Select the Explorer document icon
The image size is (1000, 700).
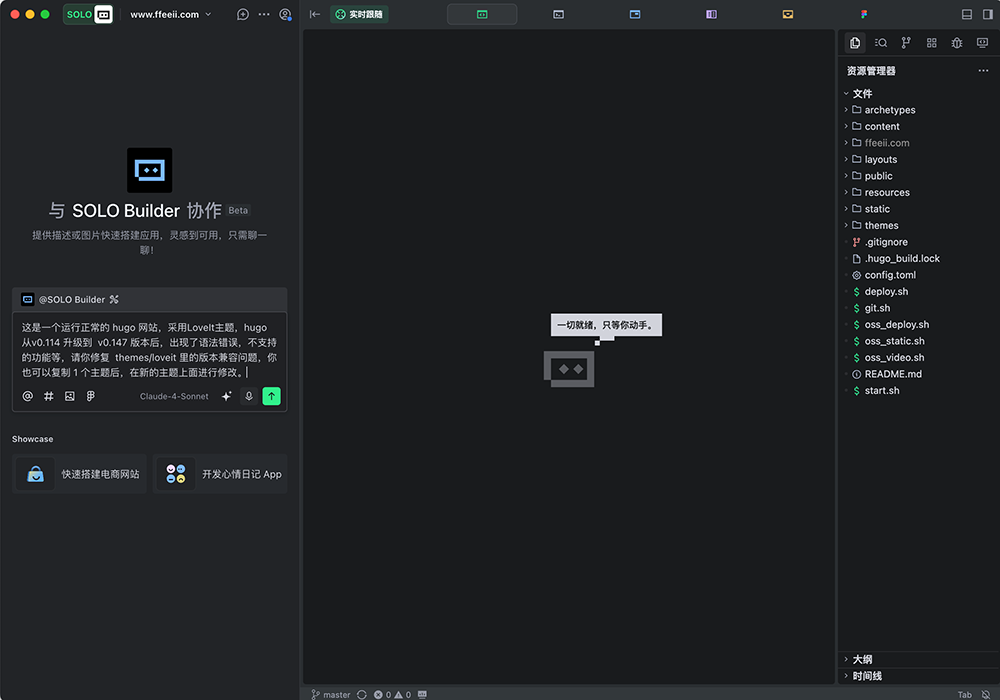pyautogui.click(x=854, y=43)
